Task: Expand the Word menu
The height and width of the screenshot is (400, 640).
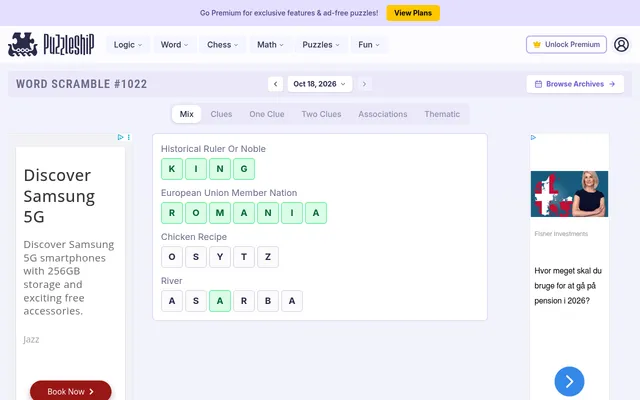Action: coord(174,44)
